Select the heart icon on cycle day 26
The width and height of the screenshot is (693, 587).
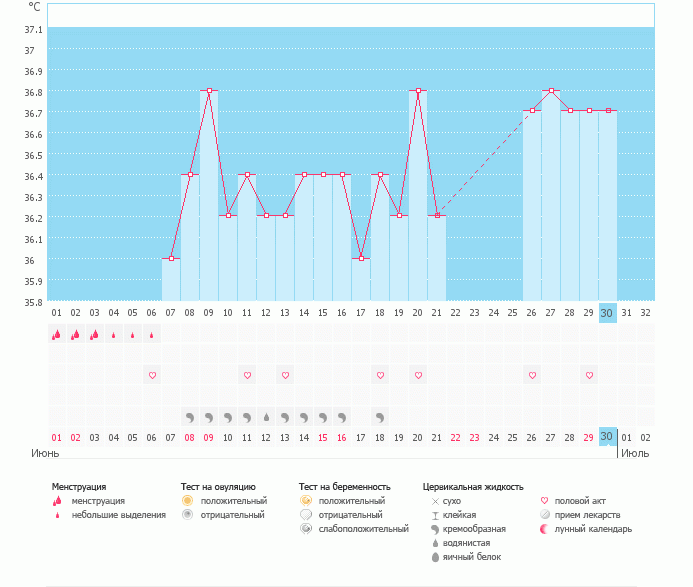(x=532, y=375)
